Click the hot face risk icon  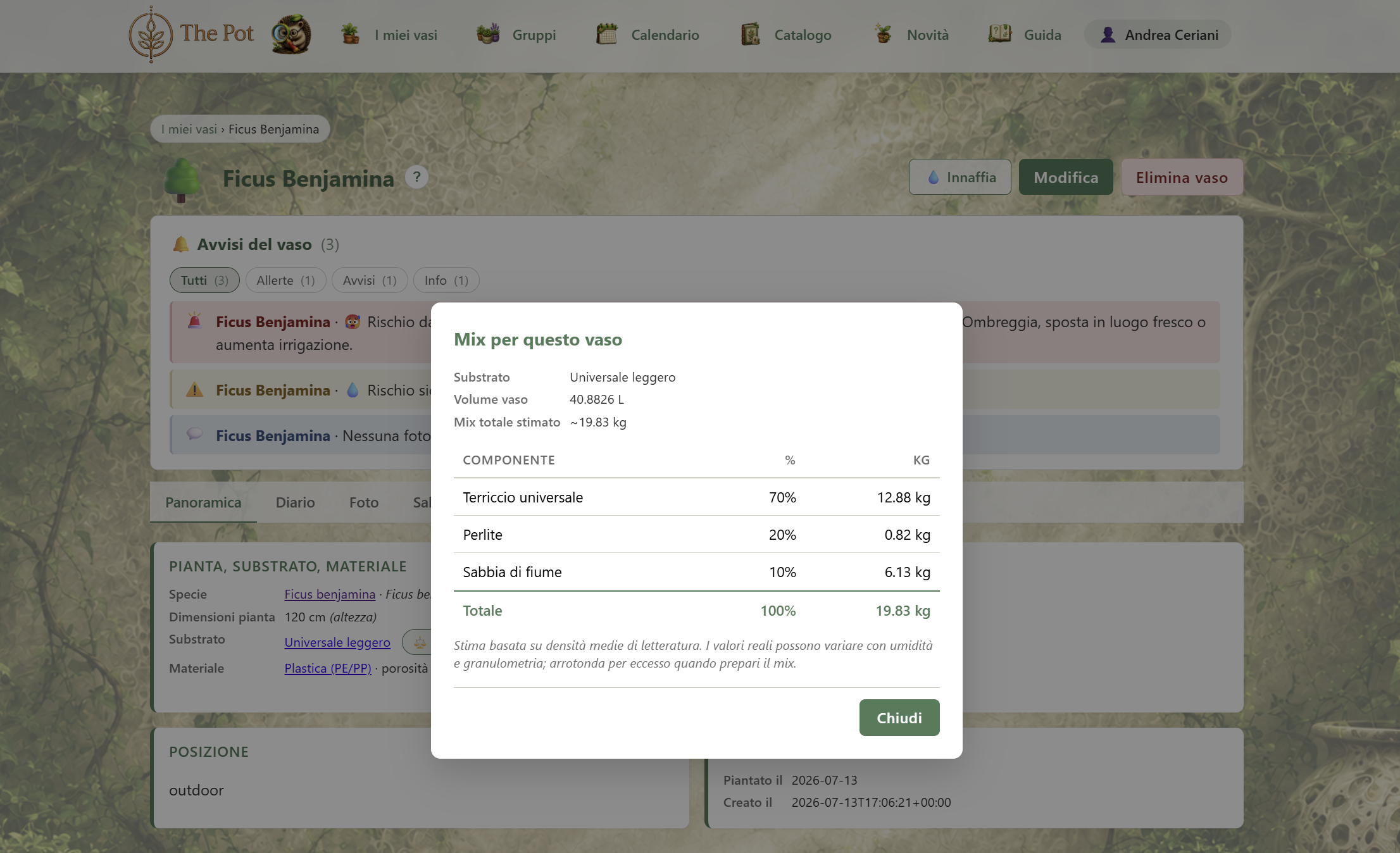click(353, 321)
